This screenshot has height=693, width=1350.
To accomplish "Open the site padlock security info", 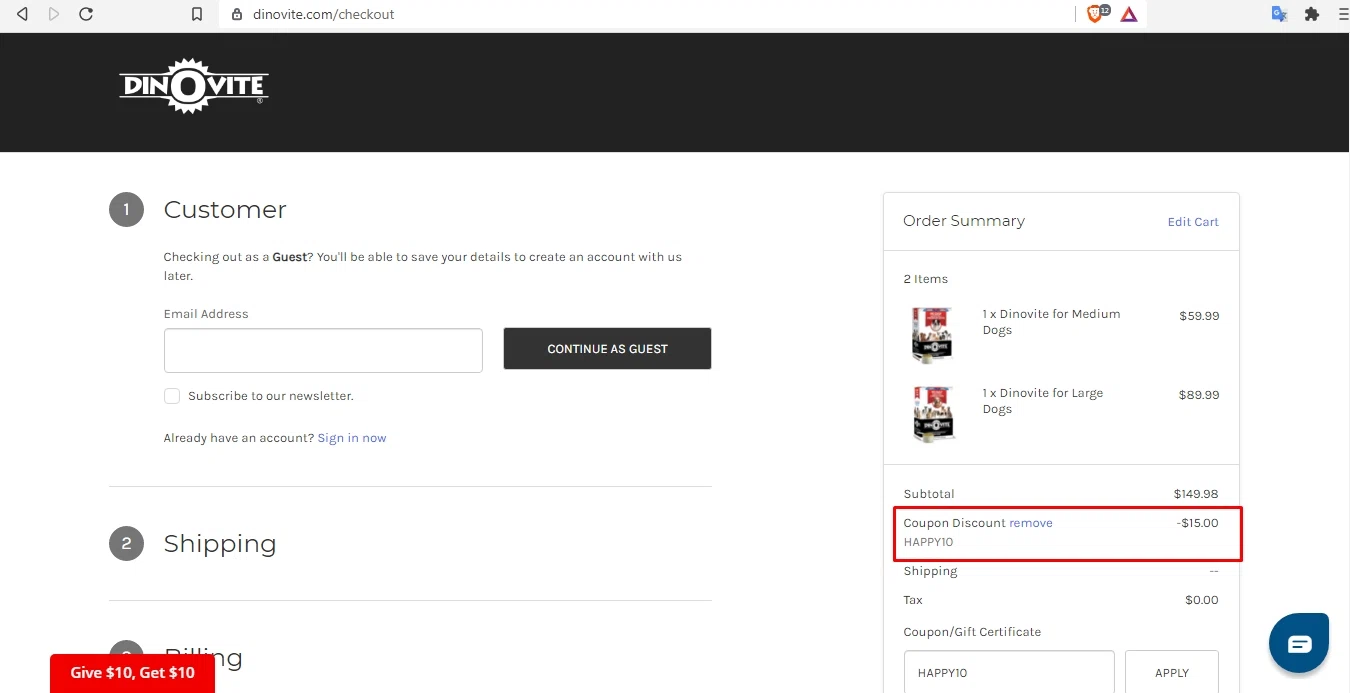I will (x=237, y=14).
